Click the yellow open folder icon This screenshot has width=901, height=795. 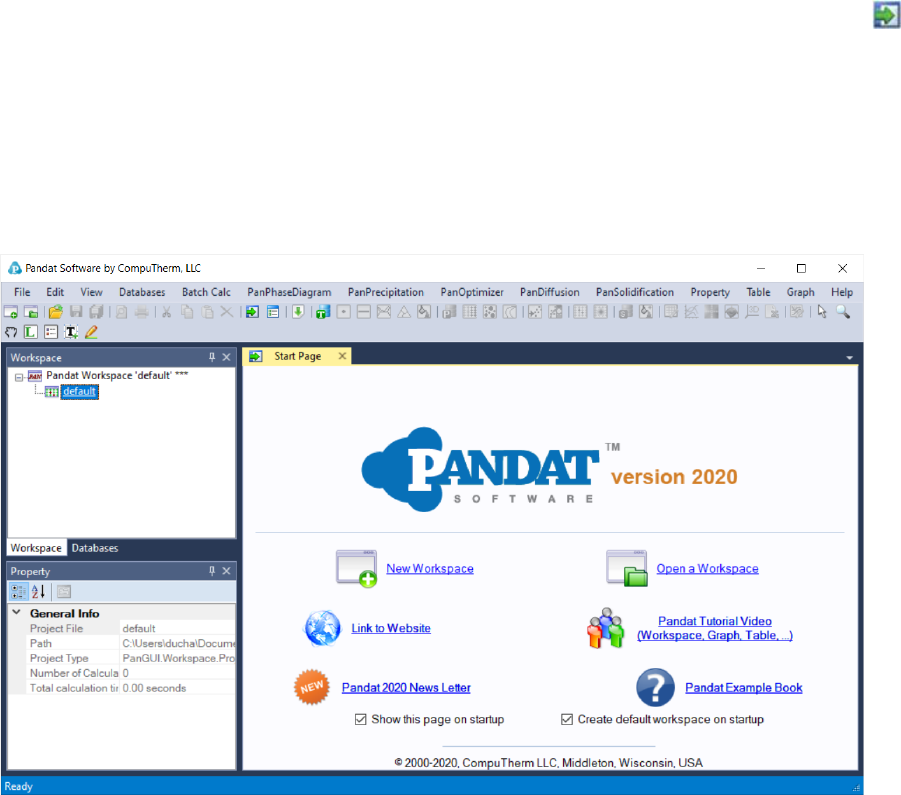(x=56, y=312)
